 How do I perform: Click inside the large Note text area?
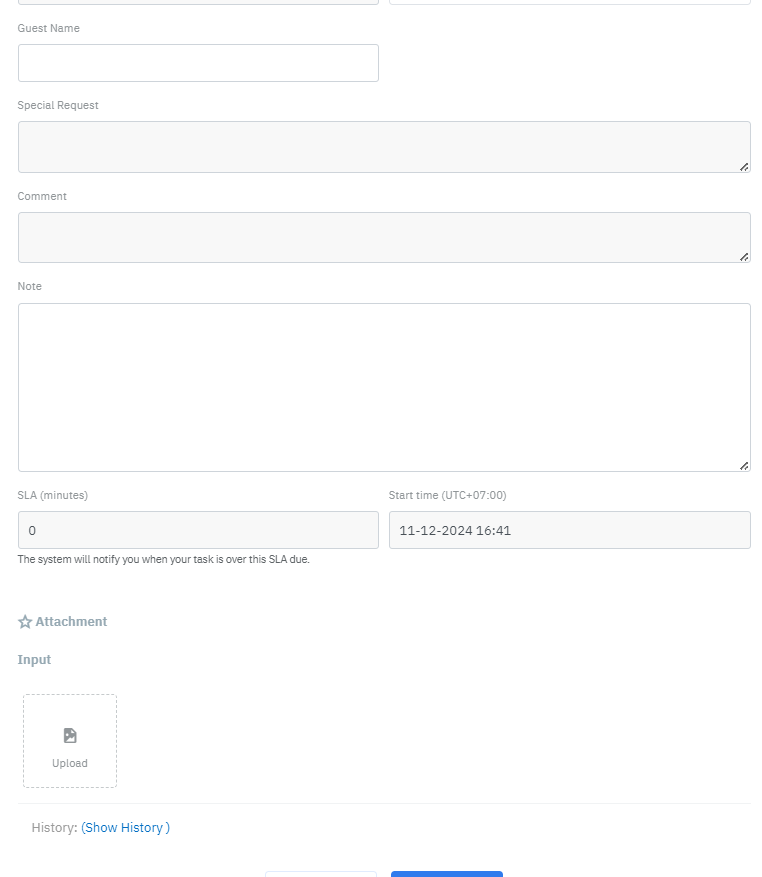384,387
